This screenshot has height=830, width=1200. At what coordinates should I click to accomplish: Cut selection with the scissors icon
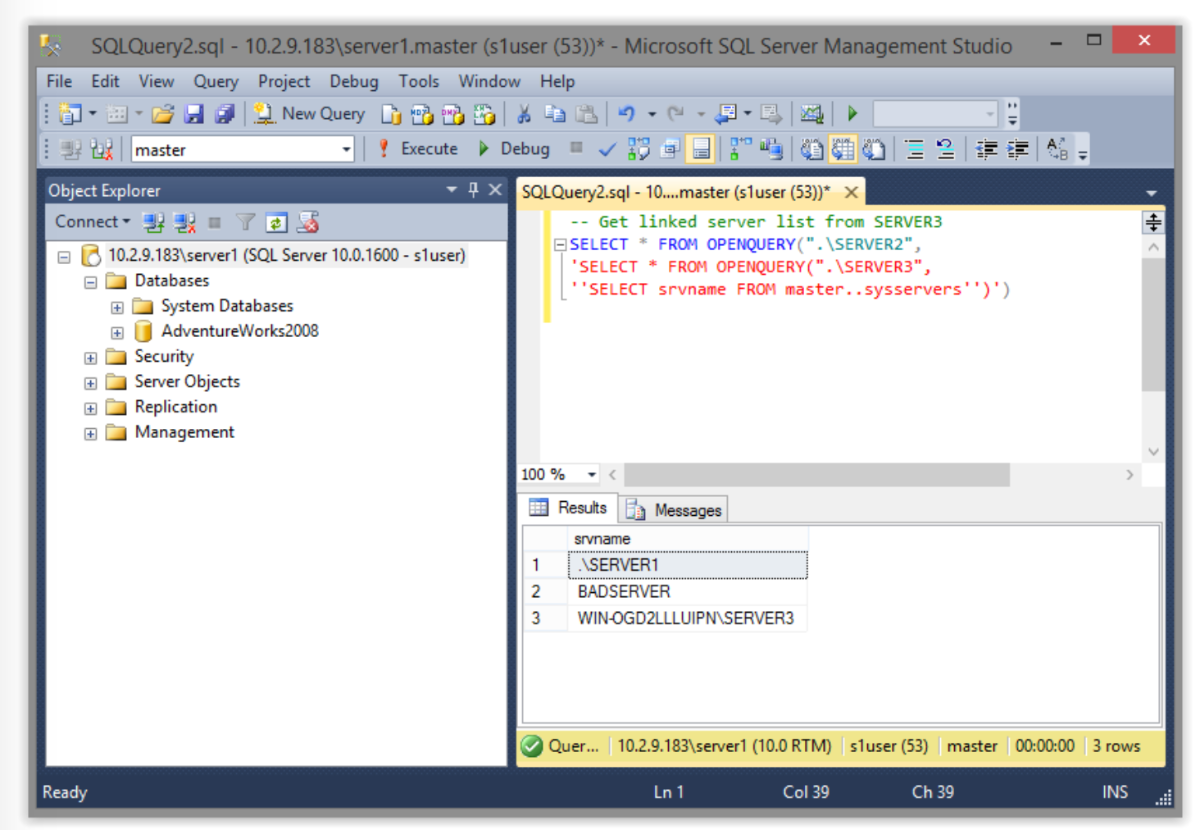coord(524,114)
